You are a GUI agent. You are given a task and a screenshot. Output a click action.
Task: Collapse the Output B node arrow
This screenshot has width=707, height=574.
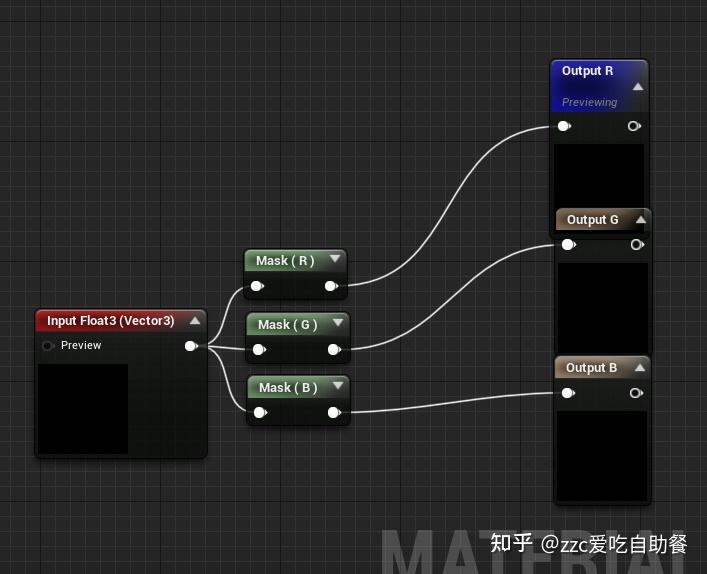[639, 368]
